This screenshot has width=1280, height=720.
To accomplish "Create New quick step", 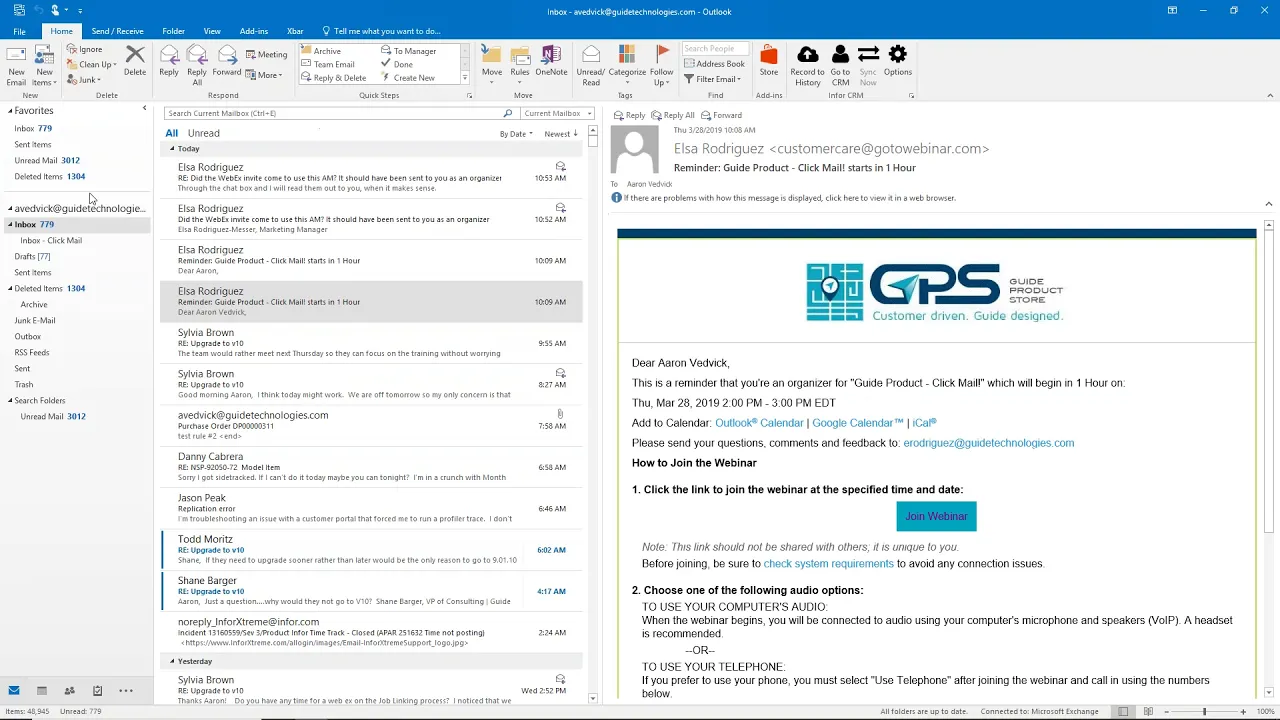I will coord(408,78).
